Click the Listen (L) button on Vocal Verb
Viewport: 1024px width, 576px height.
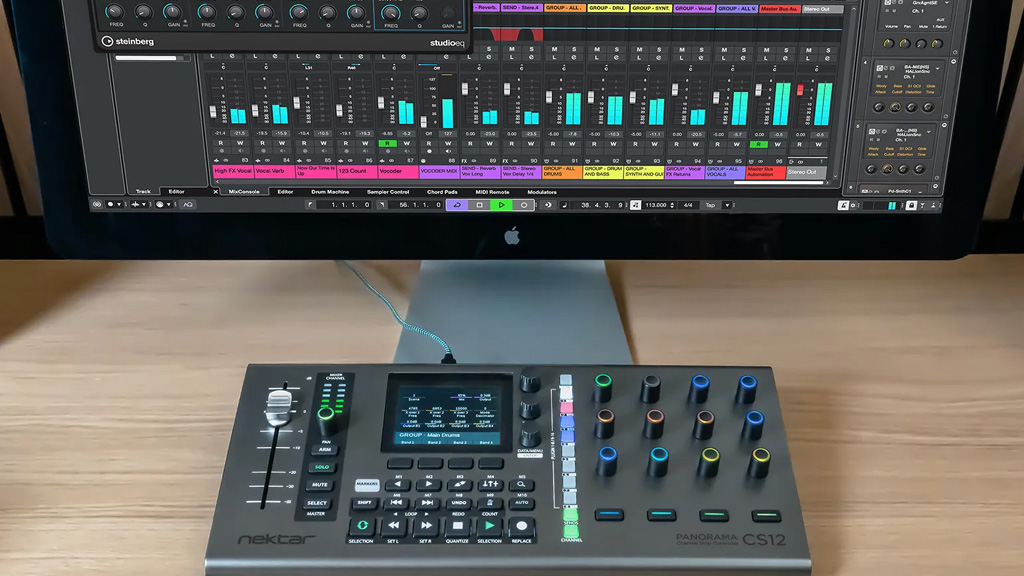(255, 56)
